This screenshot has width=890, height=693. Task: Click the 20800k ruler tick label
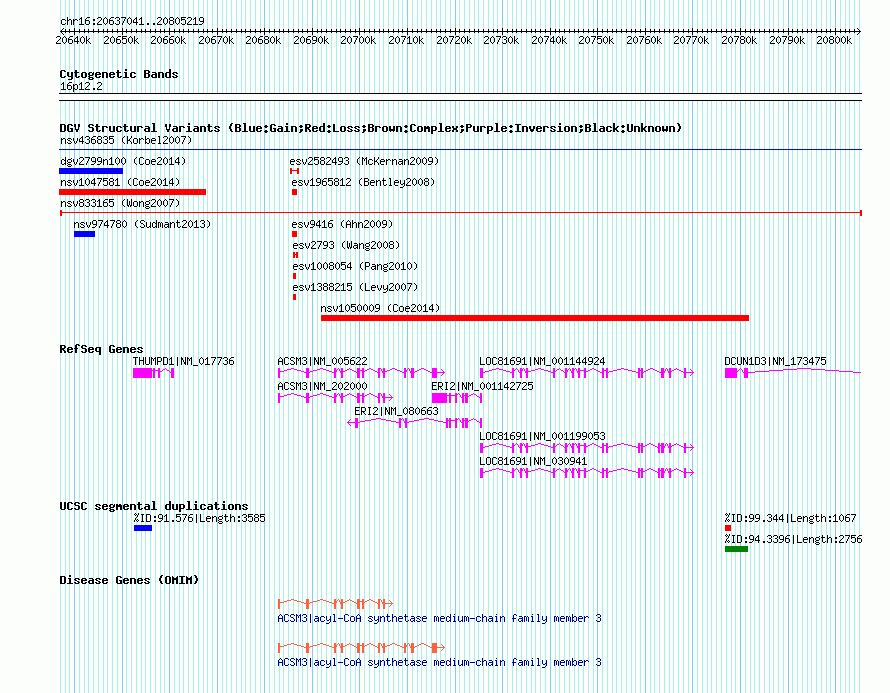tap(834, 40)
